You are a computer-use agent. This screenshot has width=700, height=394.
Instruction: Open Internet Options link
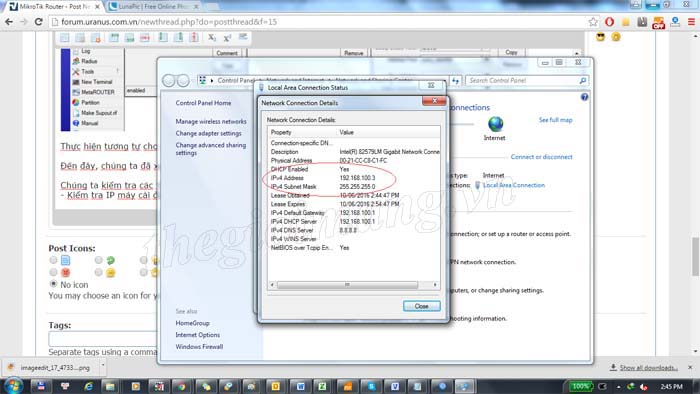click(197, 335)
